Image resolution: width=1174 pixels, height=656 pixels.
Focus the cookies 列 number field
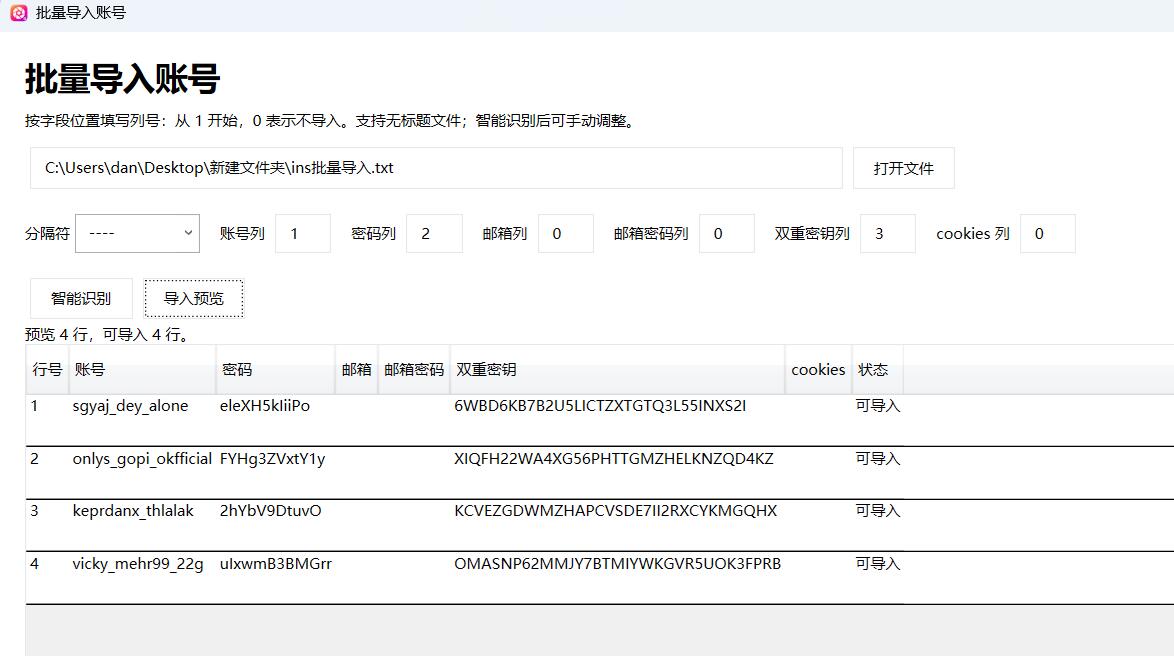(x=1048, y=234)
